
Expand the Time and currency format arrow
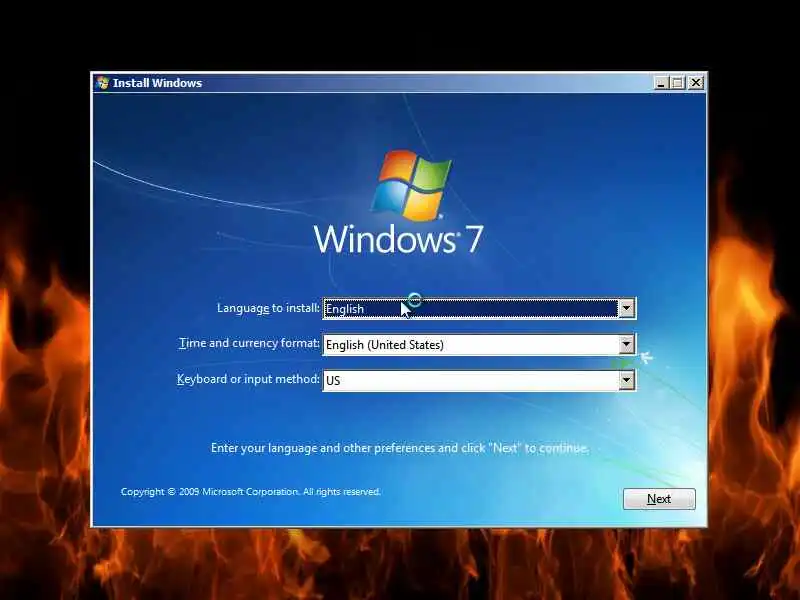click(x=626, y=344)
